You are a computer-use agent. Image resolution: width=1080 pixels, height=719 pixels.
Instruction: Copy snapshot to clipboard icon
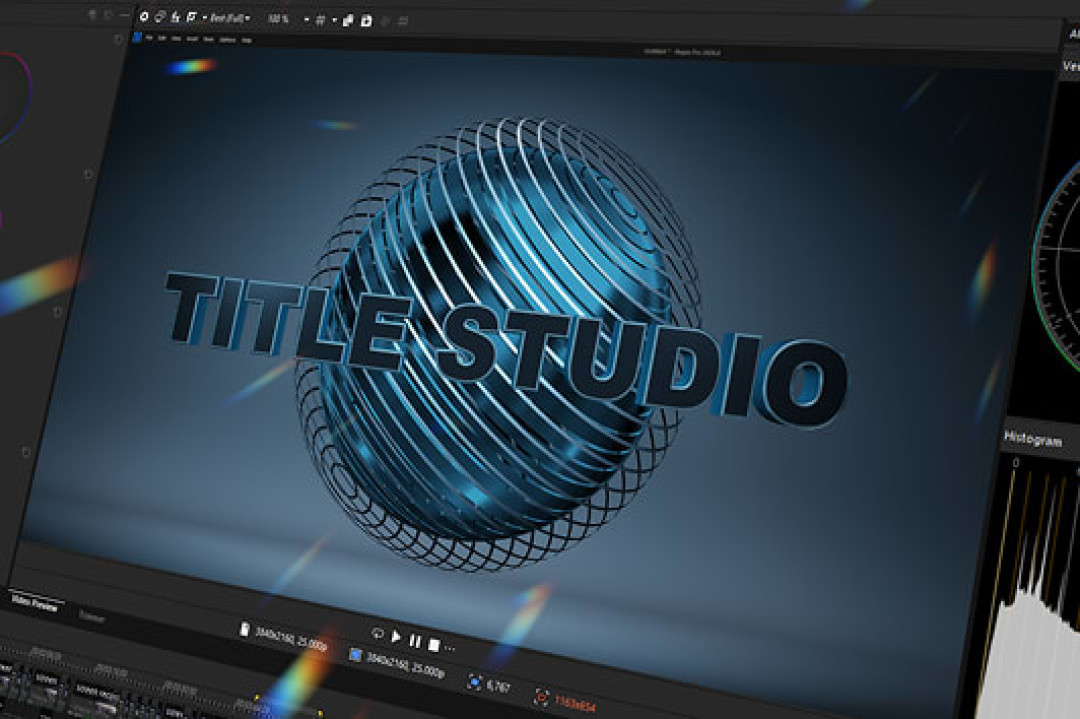pos(348,20)
